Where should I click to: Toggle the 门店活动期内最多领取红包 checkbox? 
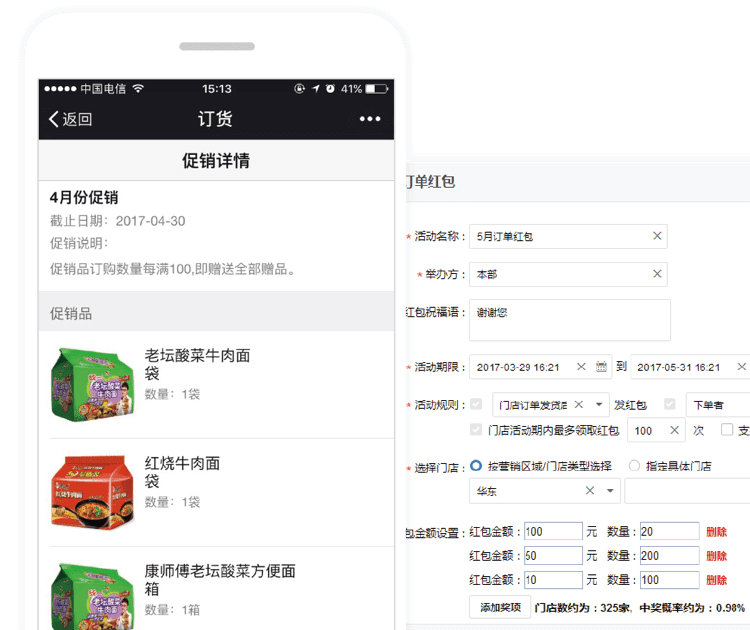pos(476,430)
